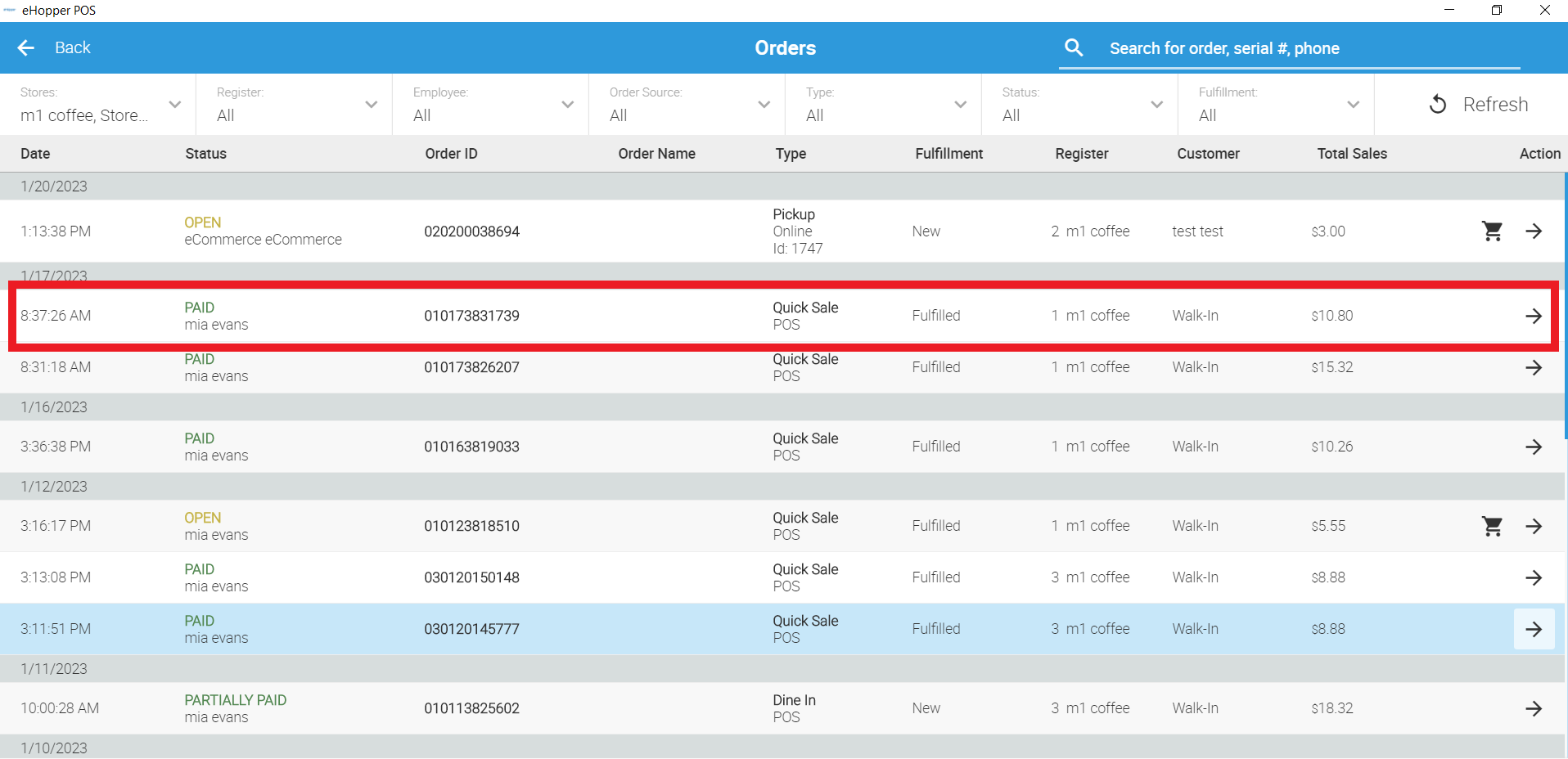Open arrow for order 010123818510

click(1534, 526)
